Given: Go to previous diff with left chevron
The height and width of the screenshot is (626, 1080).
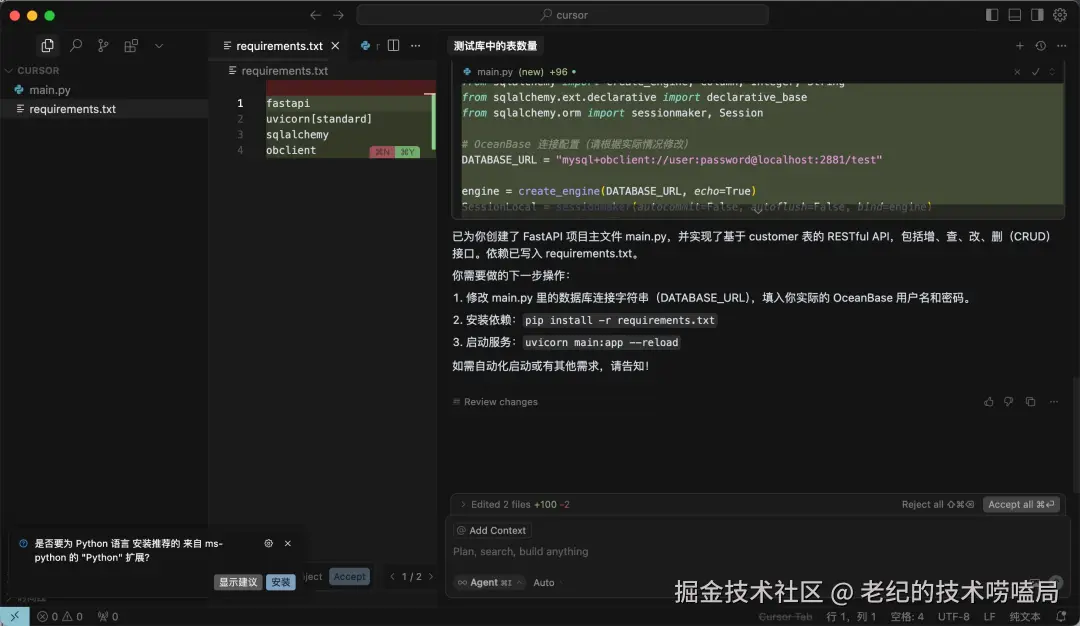Looking at the screenshot, I should coord(393,576).
